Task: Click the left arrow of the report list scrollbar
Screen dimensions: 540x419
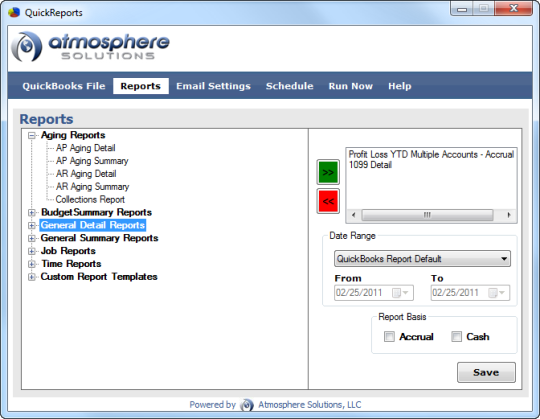Action: pyautogui.click(x=353, y=215)
